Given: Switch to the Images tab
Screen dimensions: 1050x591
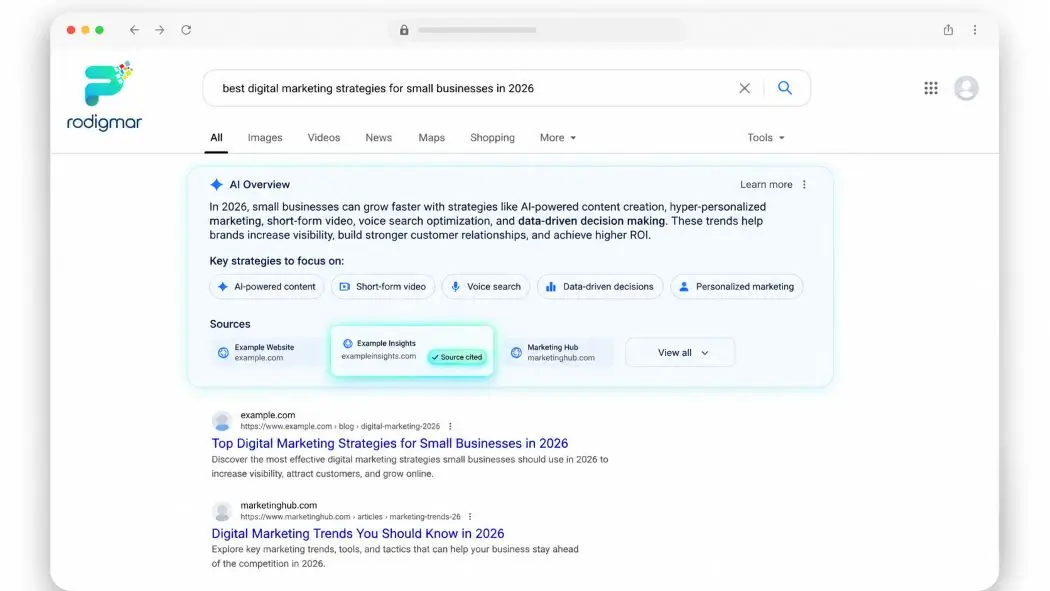Looking at the screenshot, I should tap(265, 138).
